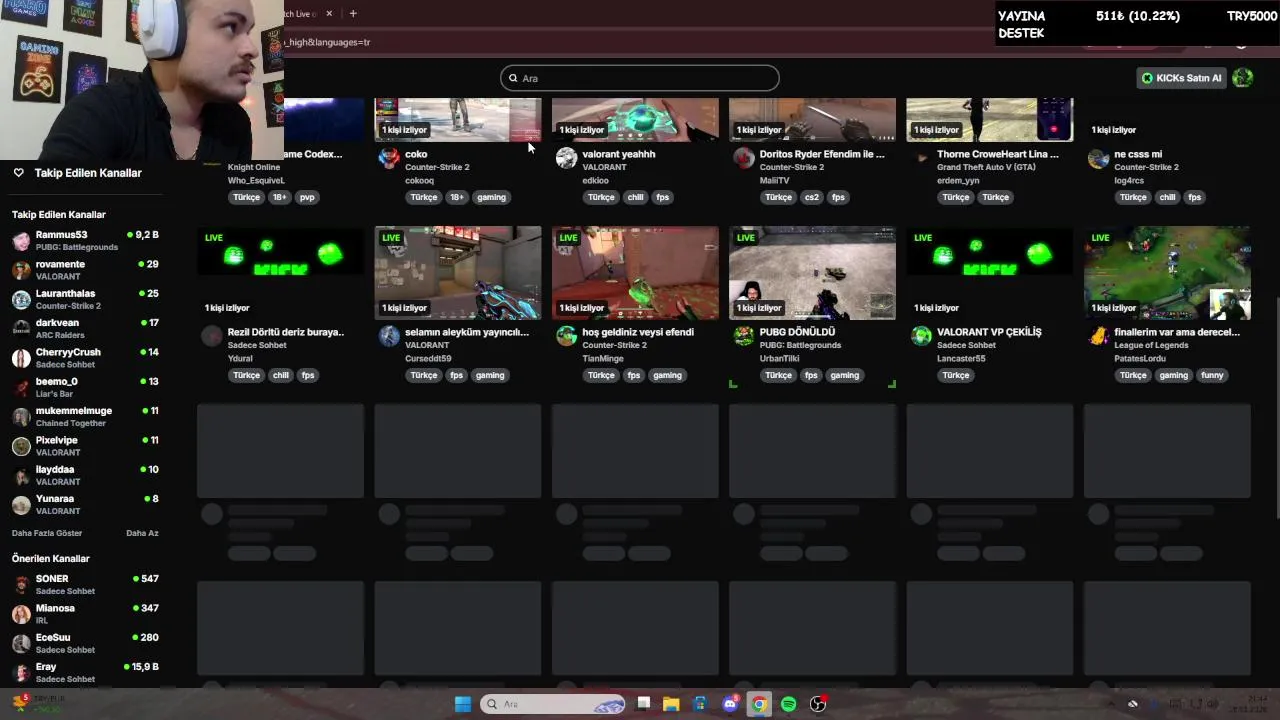Click the KICKs Satın Al button
This screenshot has width=1280, height=720.
click(x=1182, y=78)
